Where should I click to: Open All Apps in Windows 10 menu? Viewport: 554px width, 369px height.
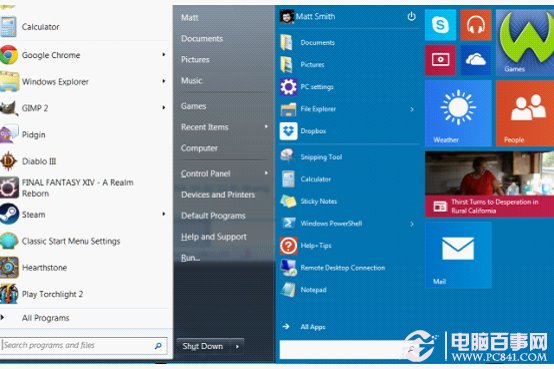[x=313, y=327]
